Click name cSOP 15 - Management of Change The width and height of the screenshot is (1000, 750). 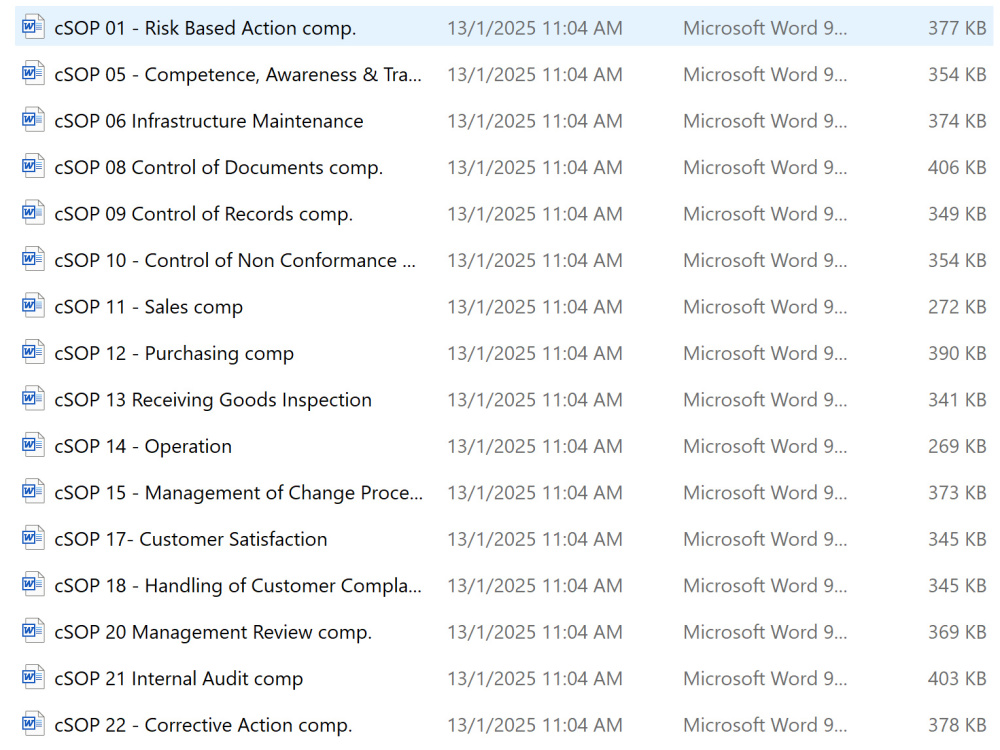(239, 494)
